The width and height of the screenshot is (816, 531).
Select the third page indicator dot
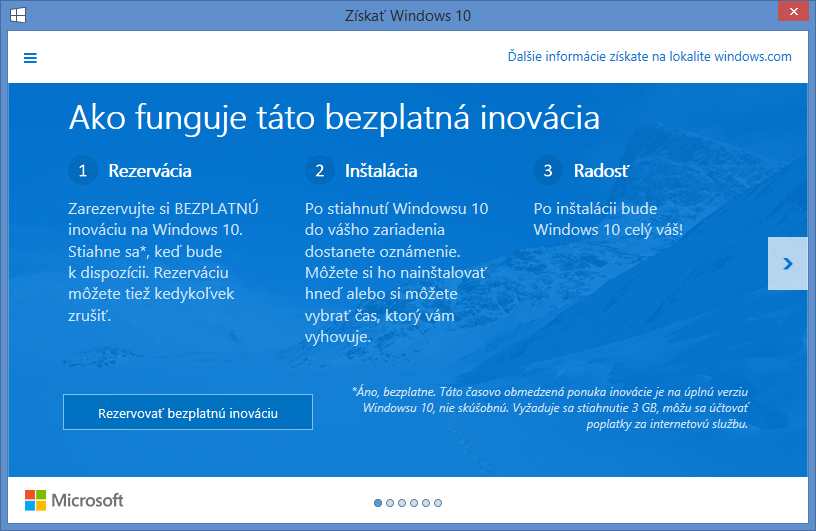pyautogui.click(x=402, y=503)
